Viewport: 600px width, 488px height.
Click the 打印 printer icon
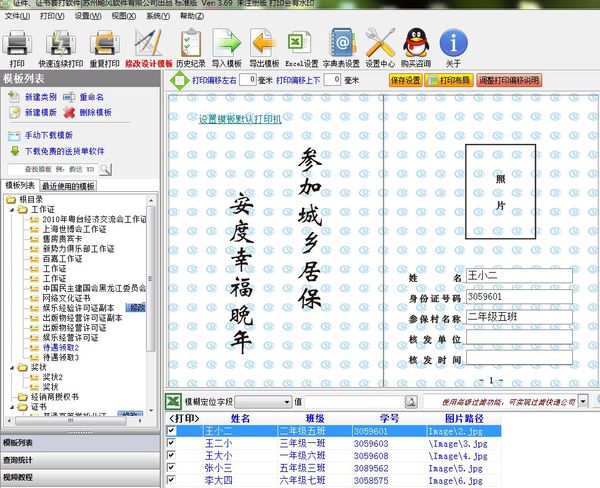[x=17, y=44]
